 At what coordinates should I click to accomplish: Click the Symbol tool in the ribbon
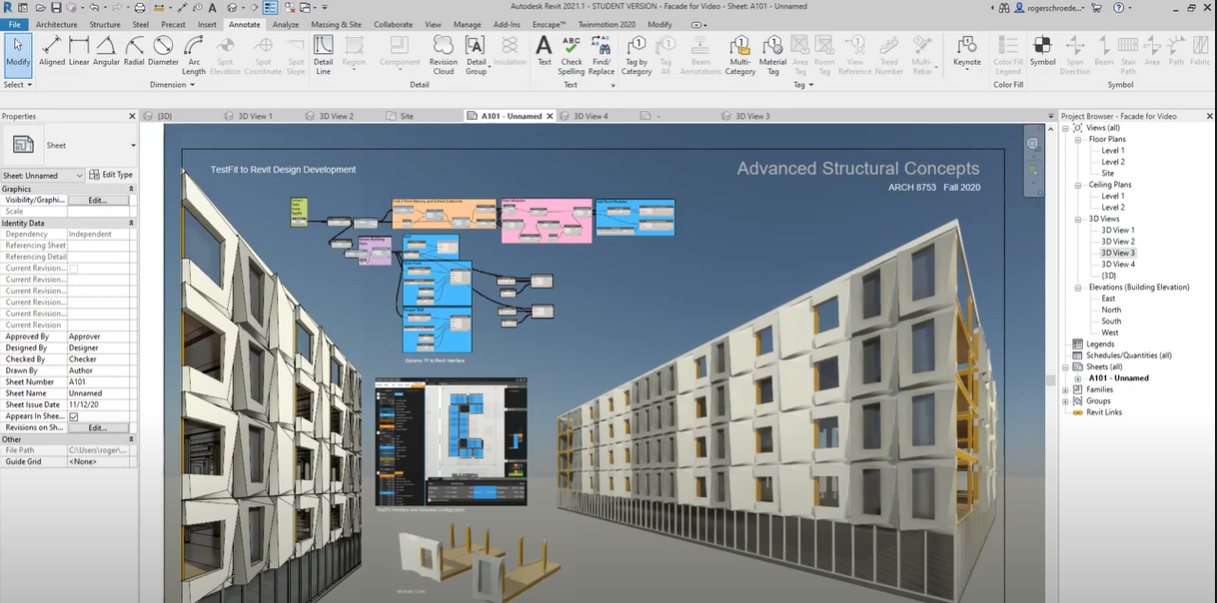pos(1042,50)
